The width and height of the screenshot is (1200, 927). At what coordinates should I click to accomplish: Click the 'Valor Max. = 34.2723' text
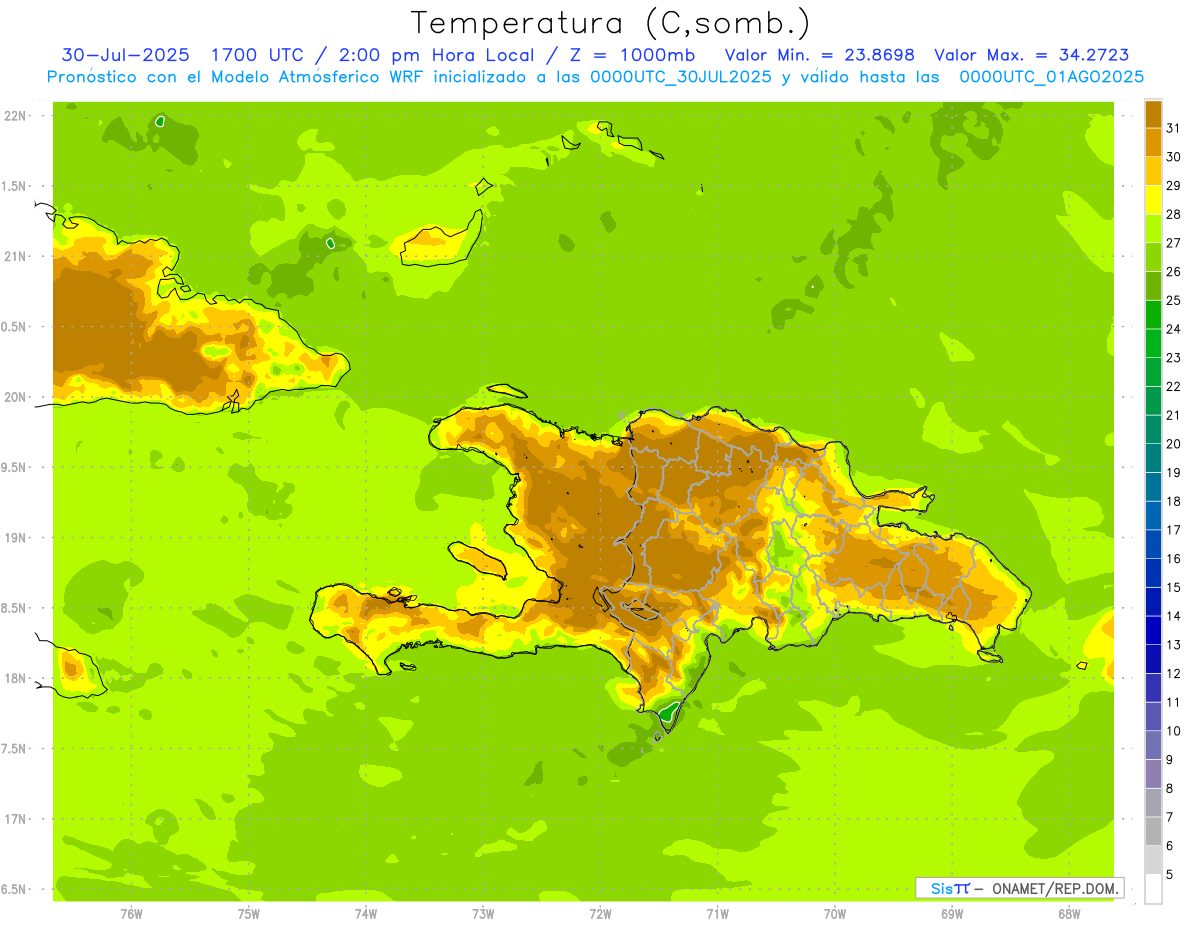[x=1032, y=55]
